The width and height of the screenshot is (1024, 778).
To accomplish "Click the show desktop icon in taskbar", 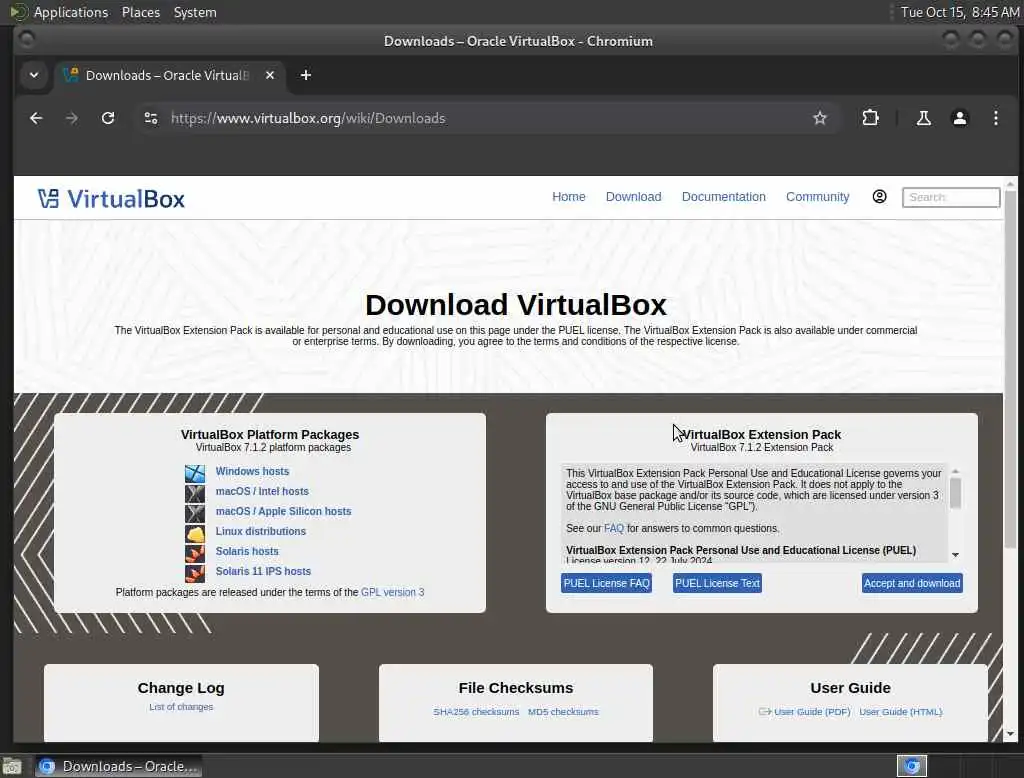I will coord(11,766).
